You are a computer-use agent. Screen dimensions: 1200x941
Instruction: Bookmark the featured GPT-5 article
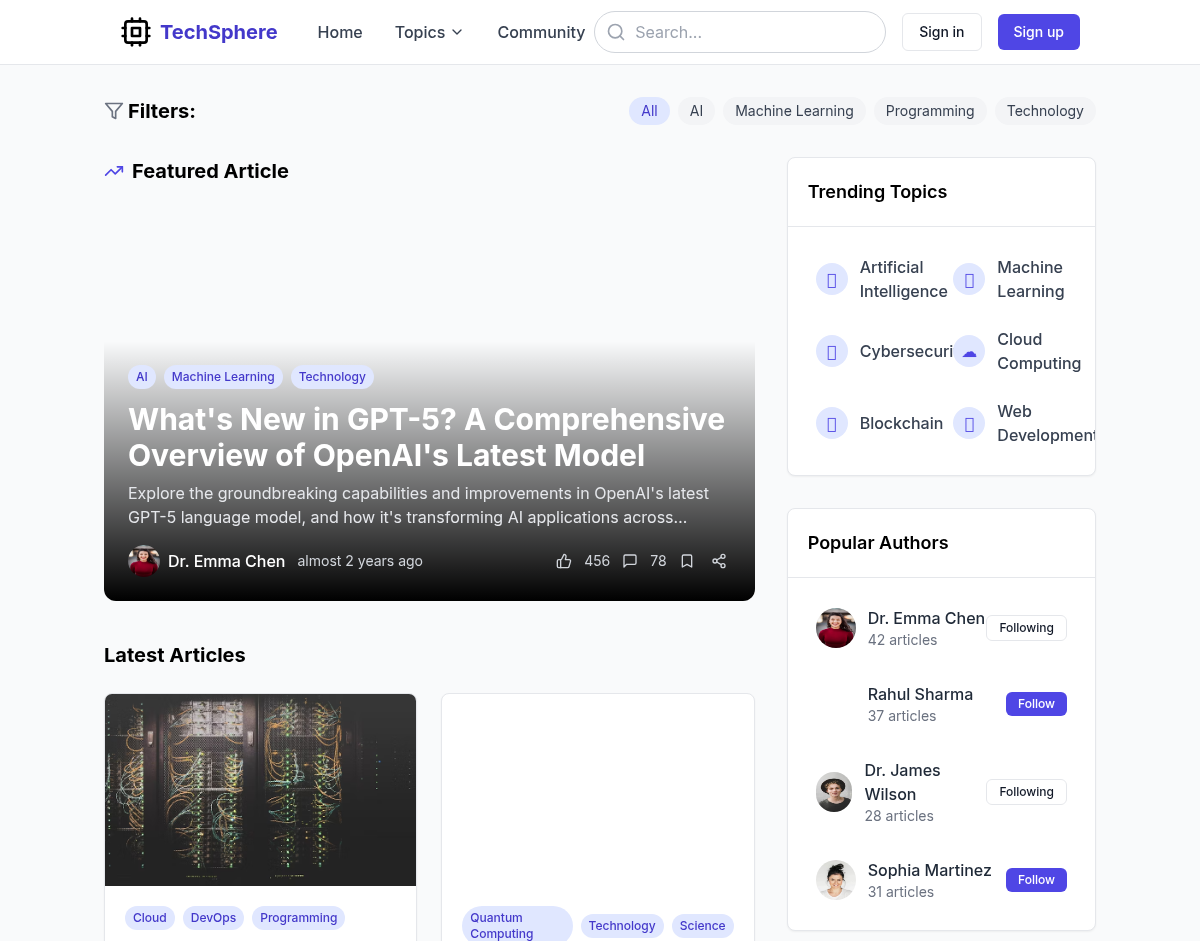(687, 561)
